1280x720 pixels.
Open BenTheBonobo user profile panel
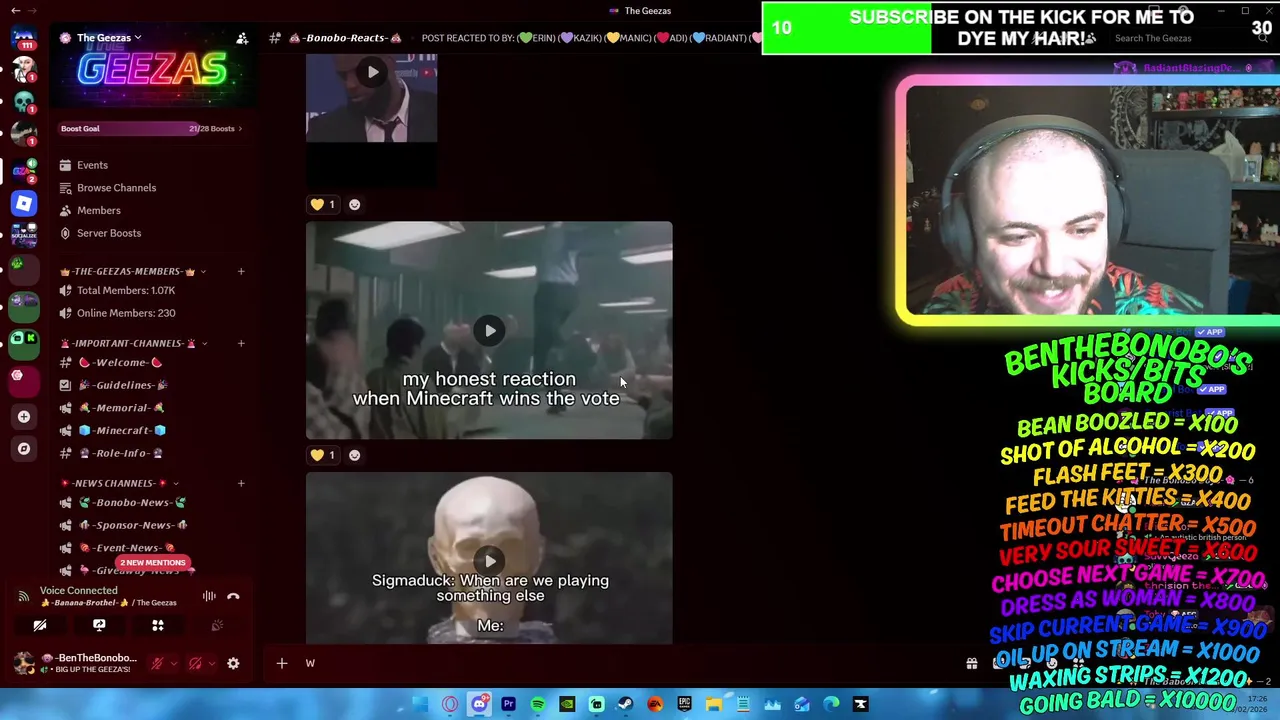pyautogui.click(x=76, y=663)
